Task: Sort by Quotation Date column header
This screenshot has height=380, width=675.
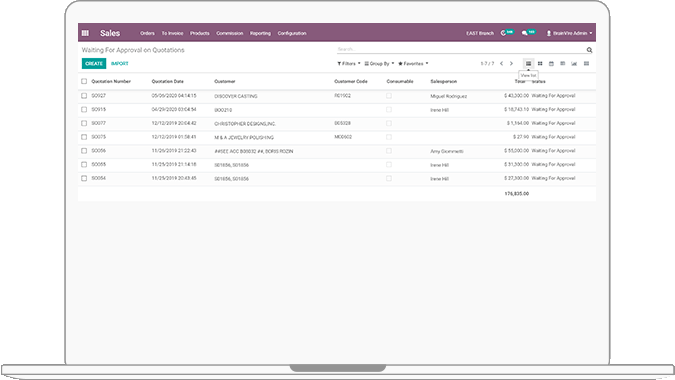Action: tap(167, 81)
